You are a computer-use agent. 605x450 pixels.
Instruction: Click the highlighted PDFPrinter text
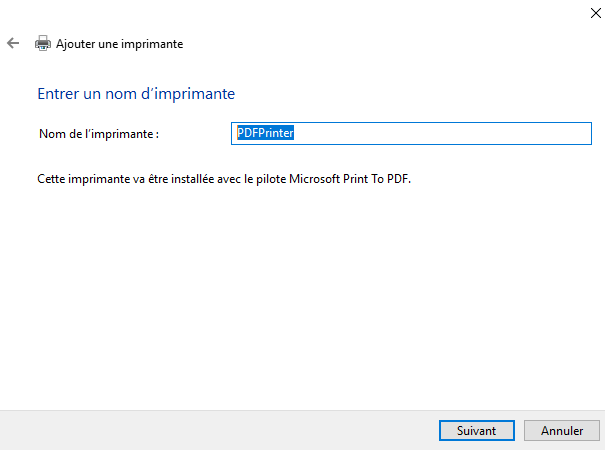click(264, 133)
